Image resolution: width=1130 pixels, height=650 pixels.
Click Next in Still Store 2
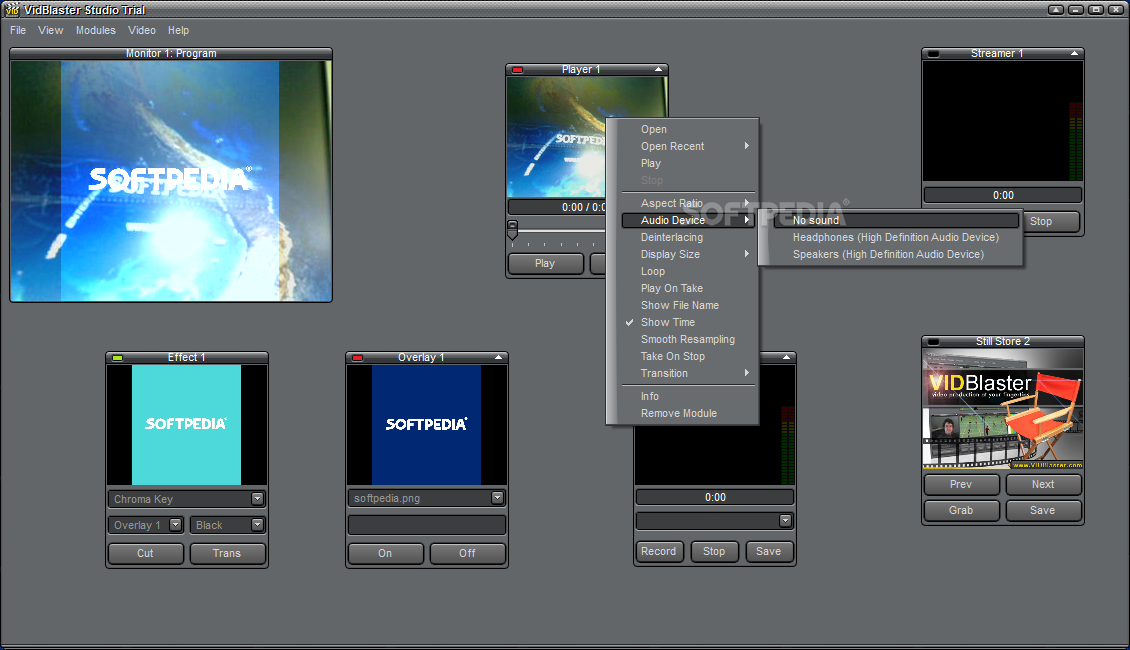pos(1044,484)
